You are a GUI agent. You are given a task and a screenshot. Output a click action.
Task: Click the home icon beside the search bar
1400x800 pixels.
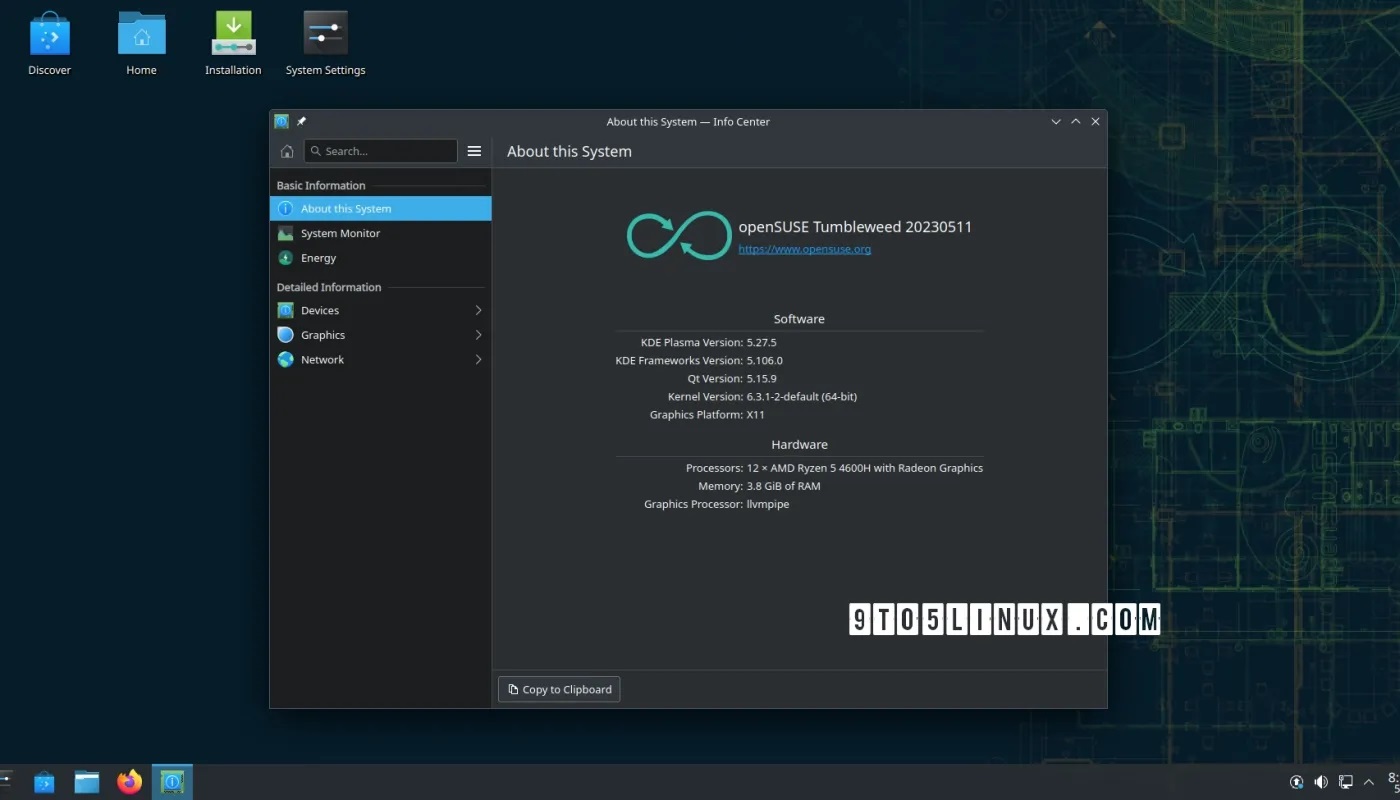287,151
